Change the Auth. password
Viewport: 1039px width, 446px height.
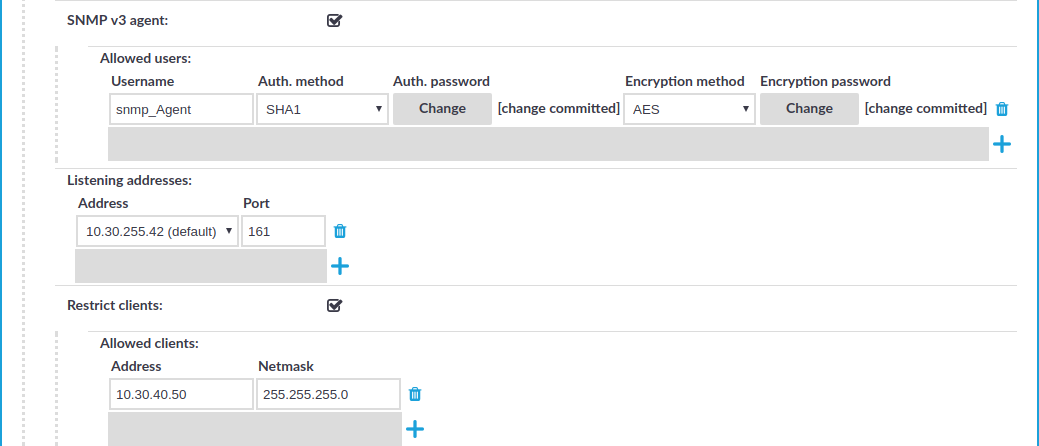(x=443, y=109)
